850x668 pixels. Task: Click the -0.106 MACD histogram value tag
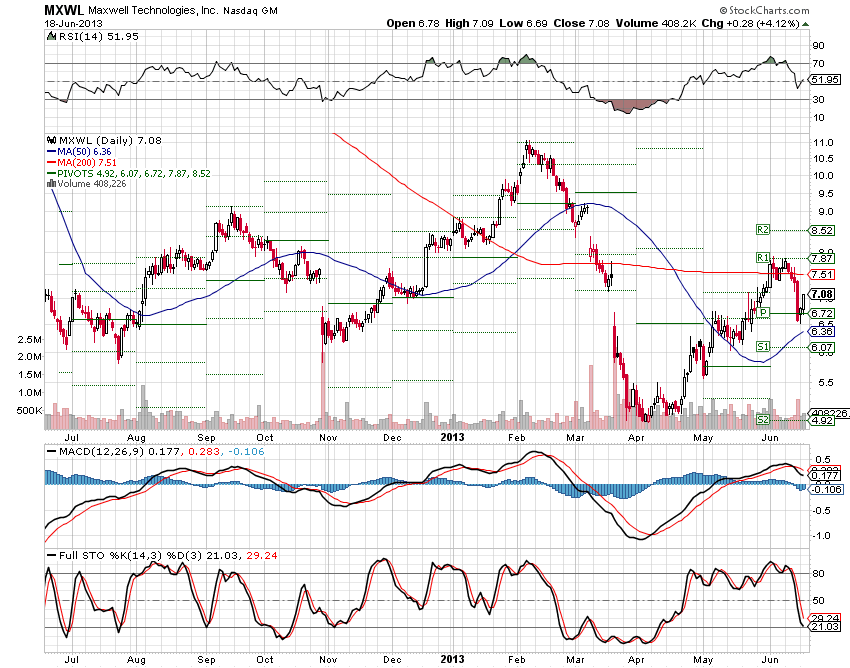[826, 489]
